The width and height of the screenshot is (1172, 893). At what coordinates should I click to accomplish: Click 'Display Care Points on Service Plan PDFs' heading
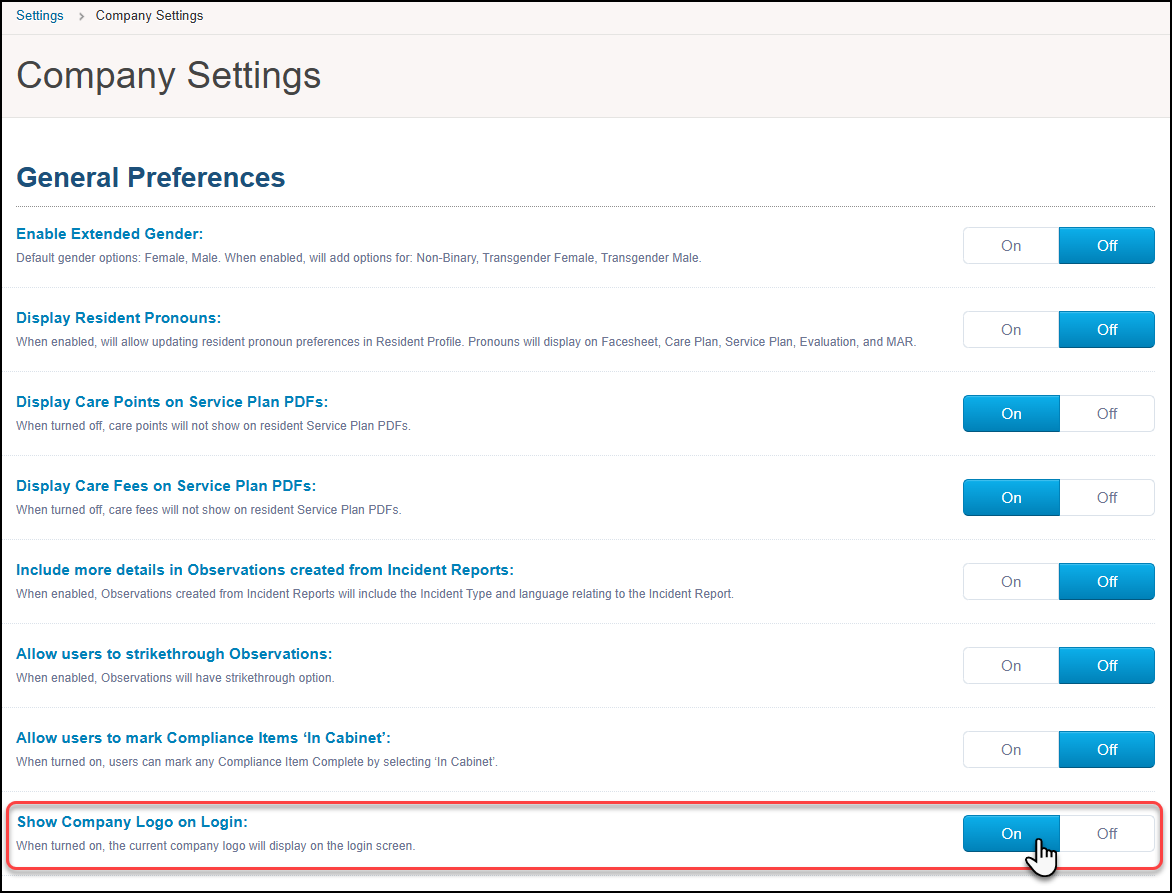click(171, 401)
